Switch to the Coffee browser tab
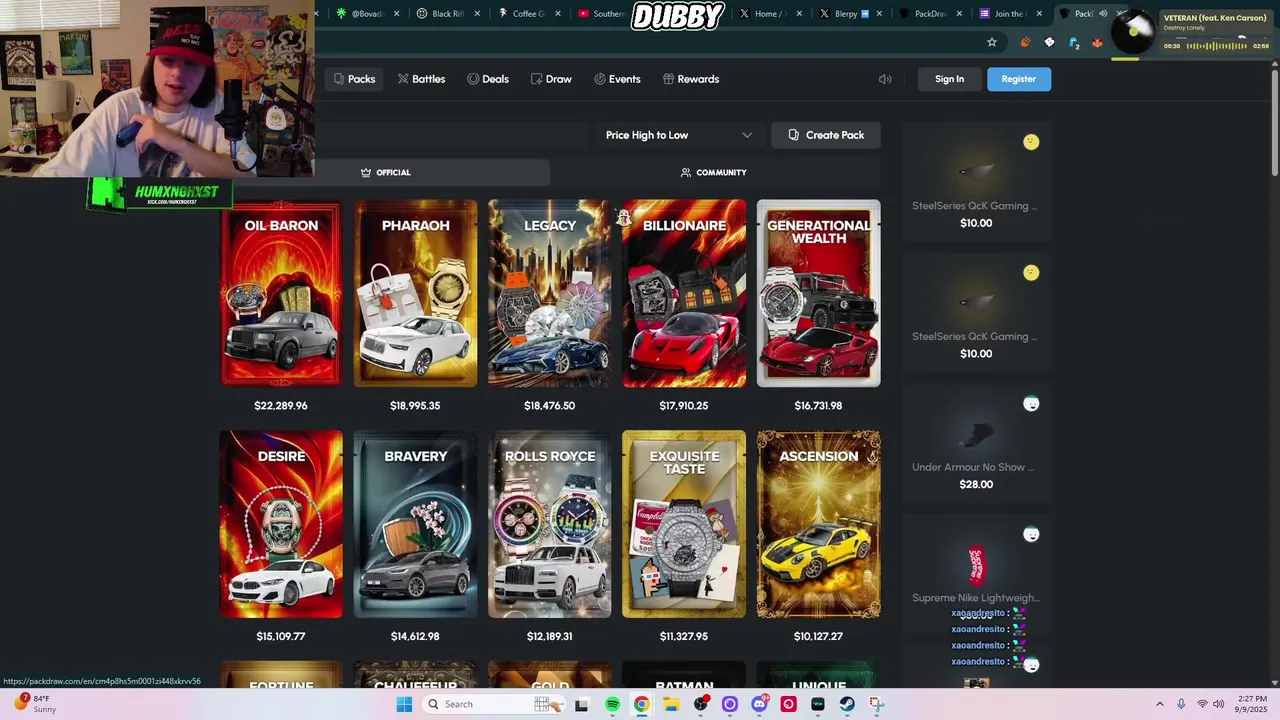The image size is (1280, 720). click(528, 14)
